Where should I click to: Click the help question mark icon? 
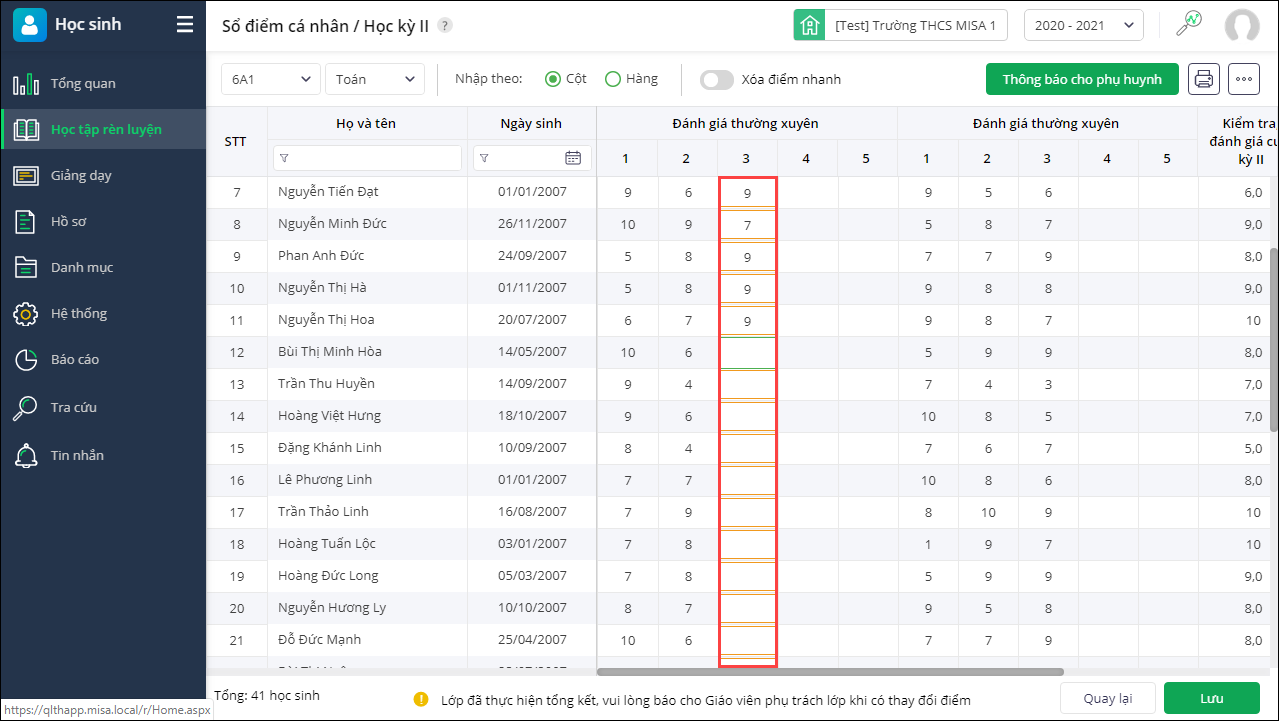445,26
